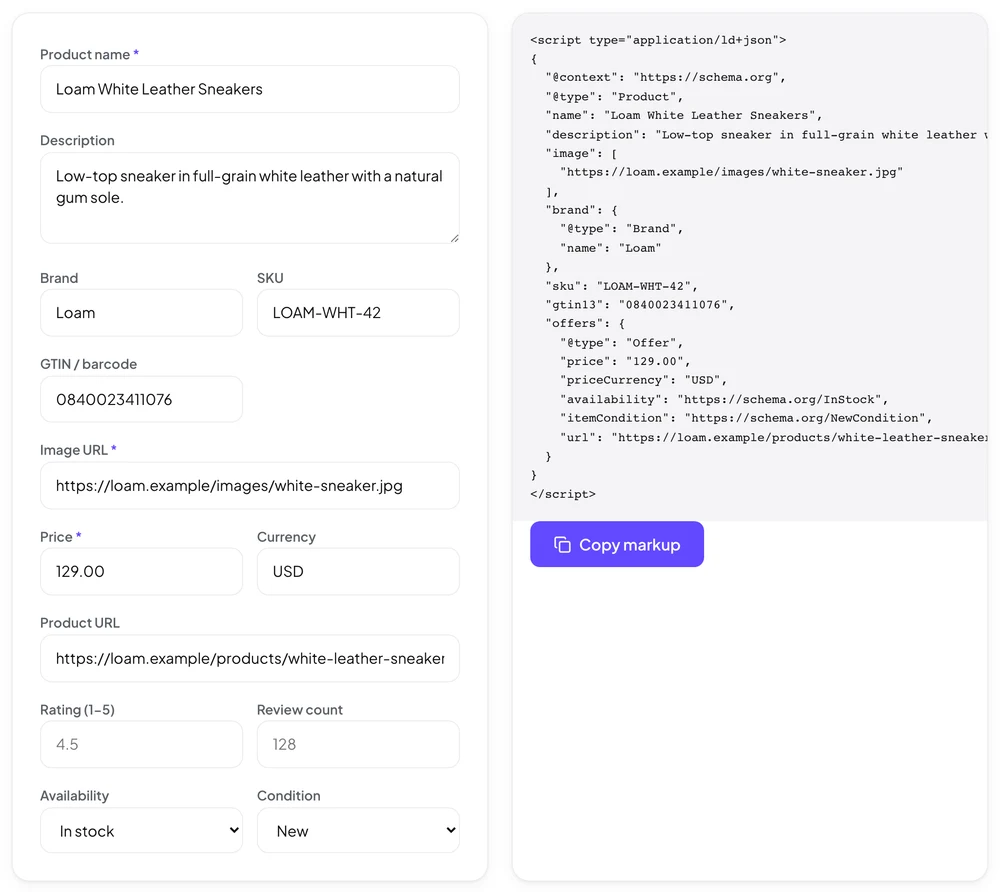Click the "@context" line in markup

[x=665, y=78]
